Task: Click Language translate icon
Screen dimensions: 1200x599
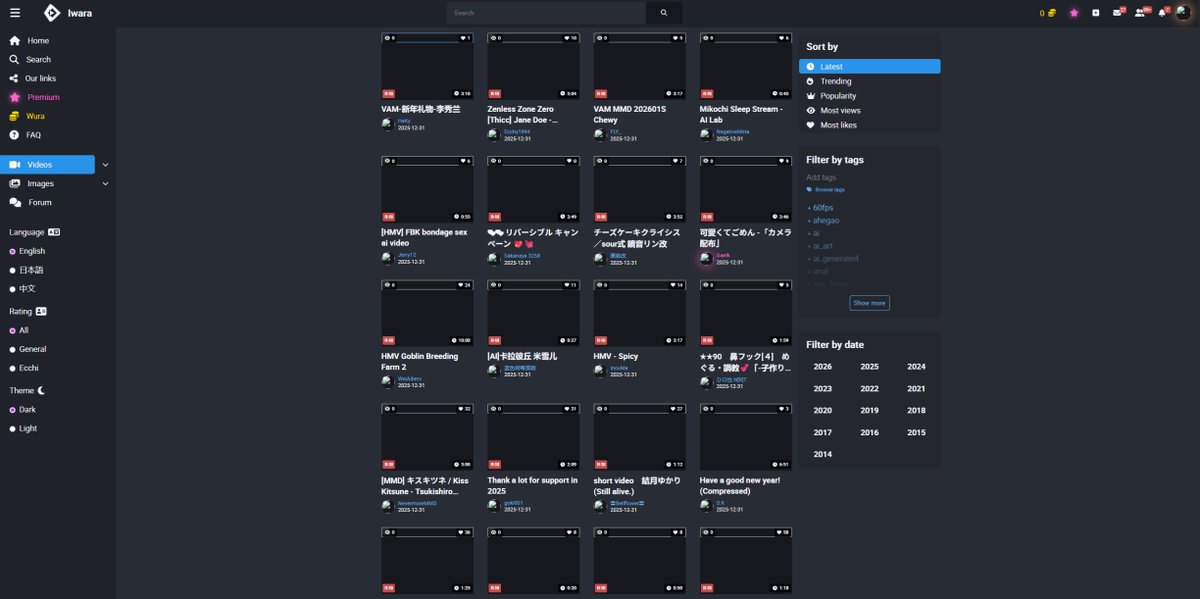Action: click(x=54, y=232)
